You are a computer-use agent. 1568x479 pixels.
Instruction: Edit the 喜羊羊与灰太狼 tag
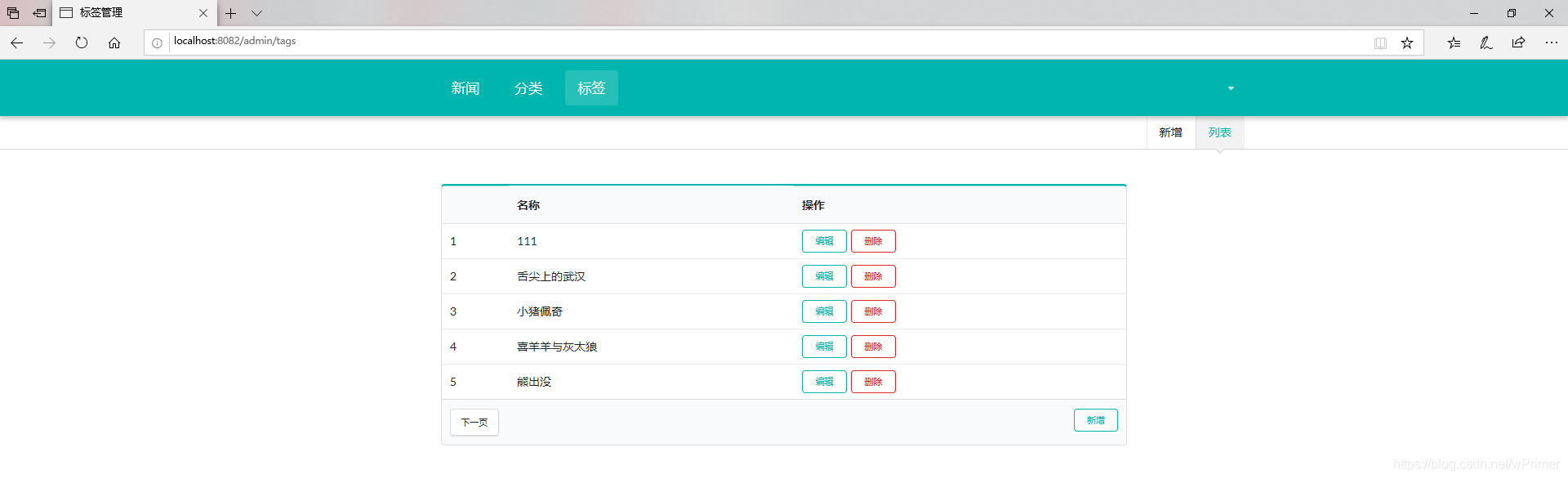click(x=824, y=347)
